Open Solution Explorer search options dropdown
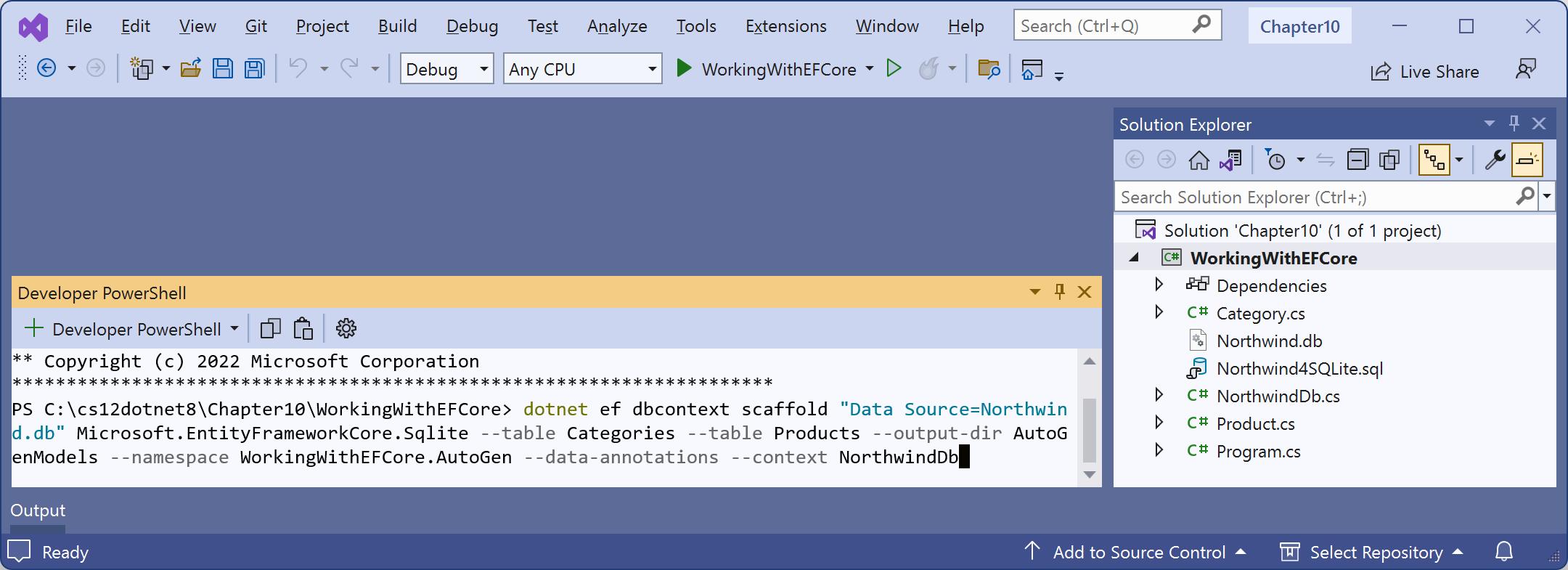The width and height of the screenshot is (1568, 570). coord(1547,196)
